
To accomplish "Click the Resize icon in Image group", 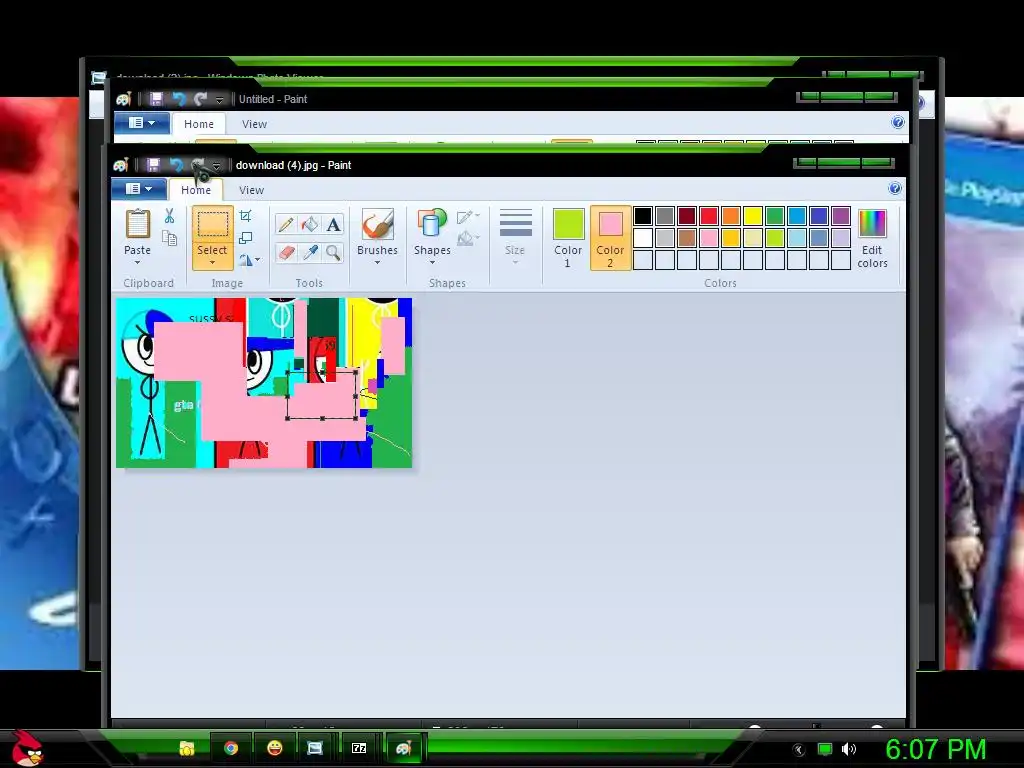I will [246, 238].
